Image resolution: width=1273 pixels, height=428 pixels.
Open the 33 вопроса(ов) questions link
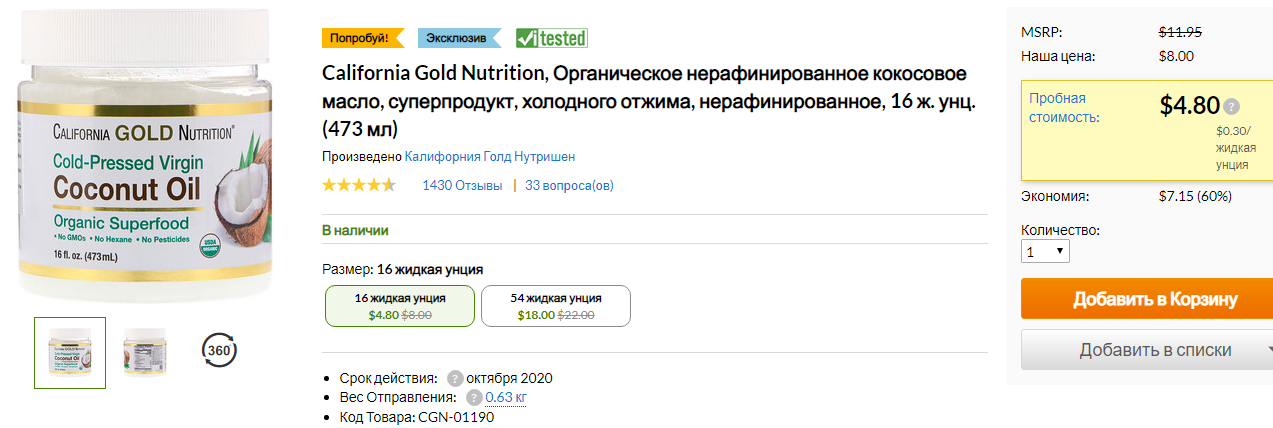click(x=569, y=185)
